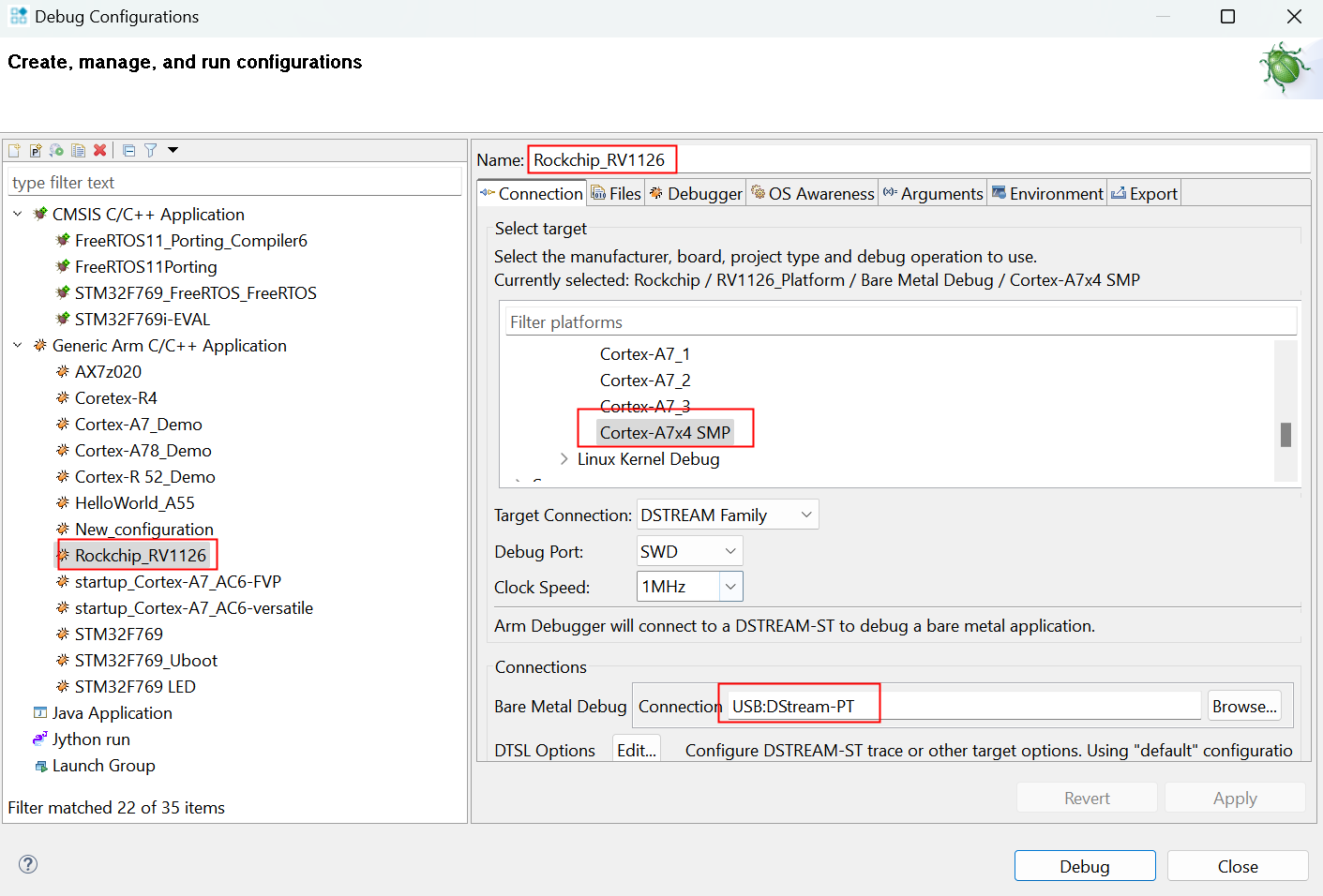Image resolution: width=1323 pixels, height=896 pixels.
Task: Delete the selected configuration with red X
Action: [100, 150]
